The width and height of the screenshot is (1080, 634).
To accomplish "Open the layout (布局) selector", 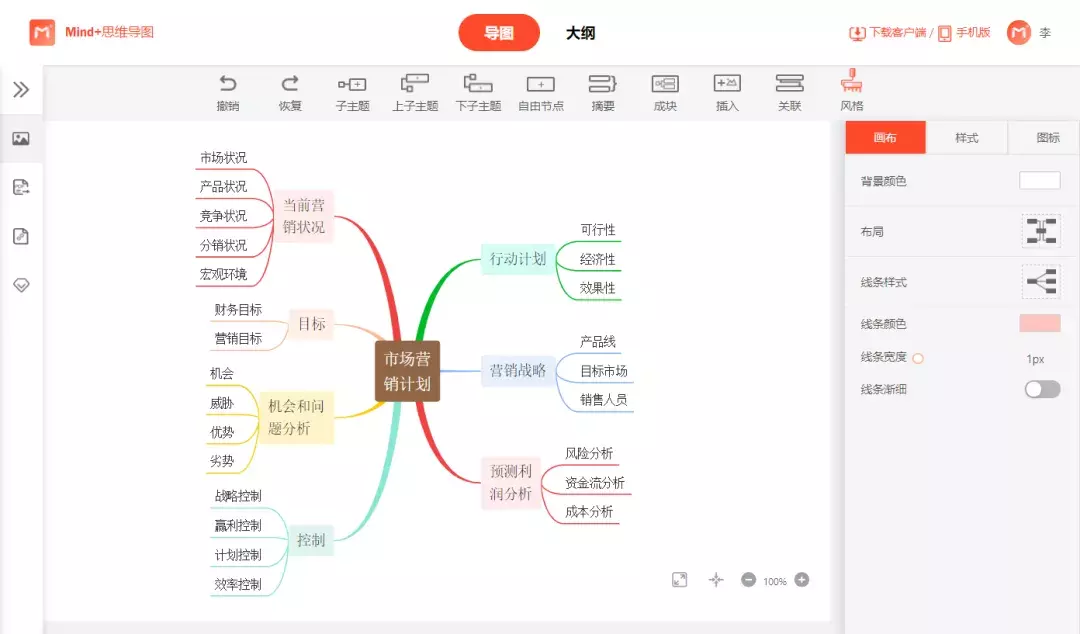I will pos(1040,231).
